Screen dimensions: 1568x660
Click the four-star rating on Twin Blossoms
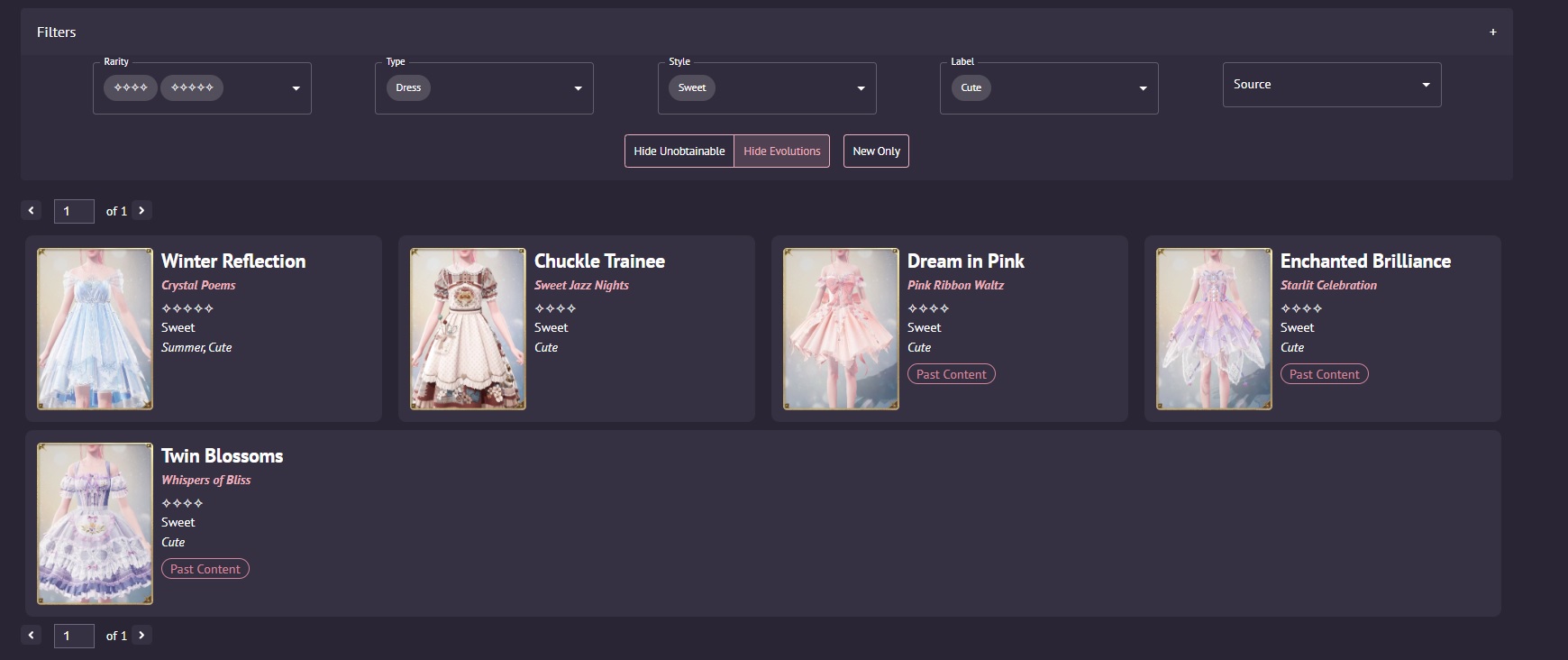182,503
